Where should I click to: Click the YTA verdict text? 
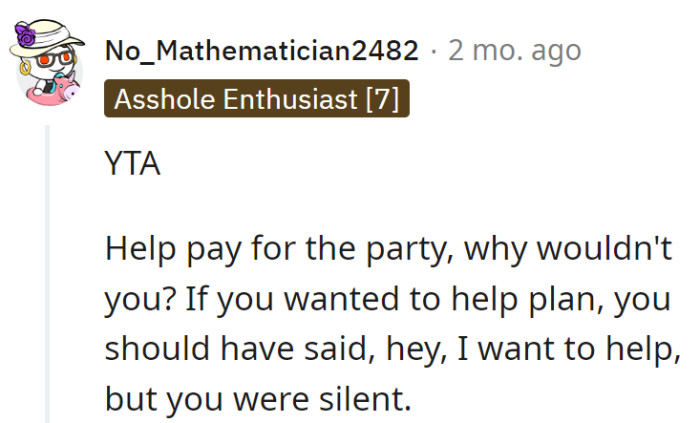(x=132, y=165)
